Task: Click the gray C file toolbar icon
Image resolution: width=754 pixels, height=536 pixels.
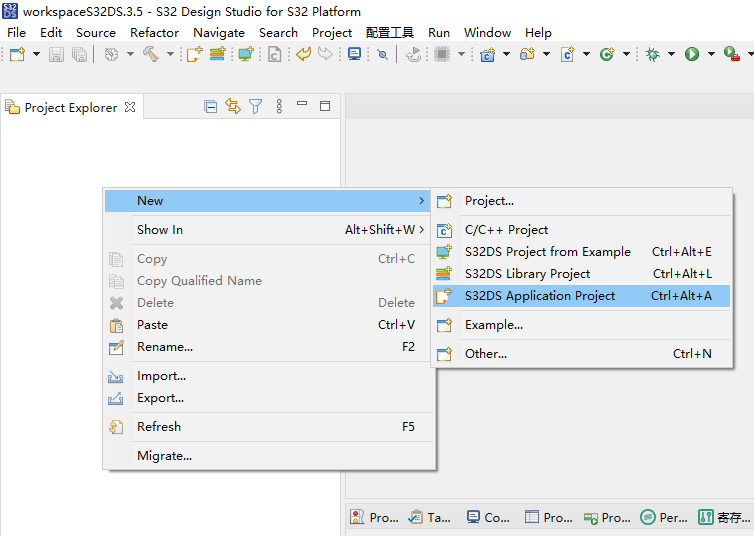Action: pyautogui.click(x=274, y=54)
